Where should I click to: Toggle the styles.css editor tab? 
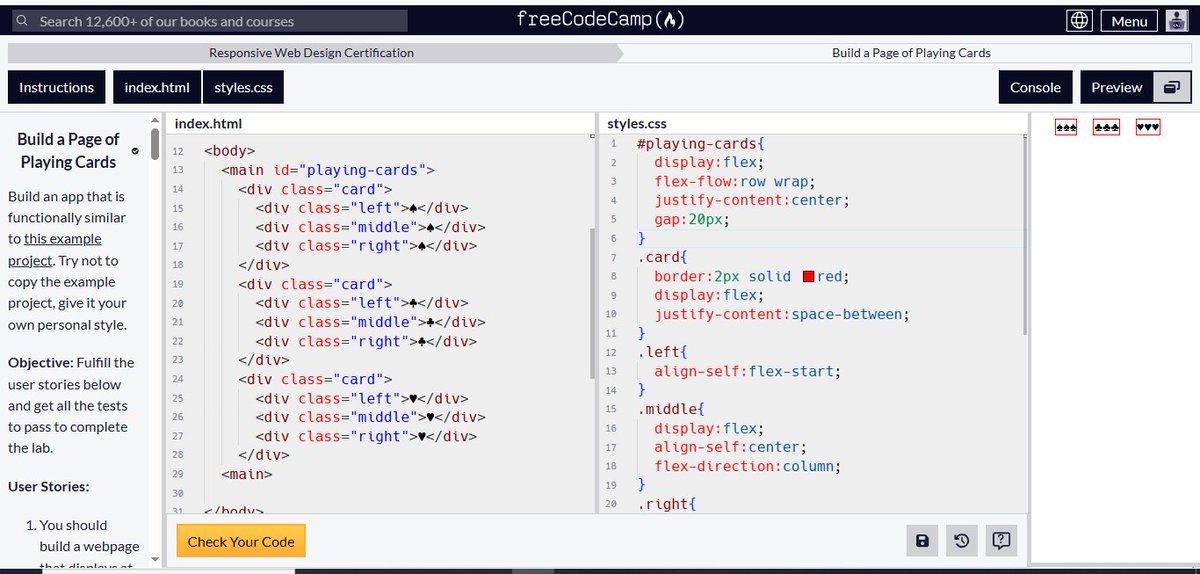[x=243, y=87]
